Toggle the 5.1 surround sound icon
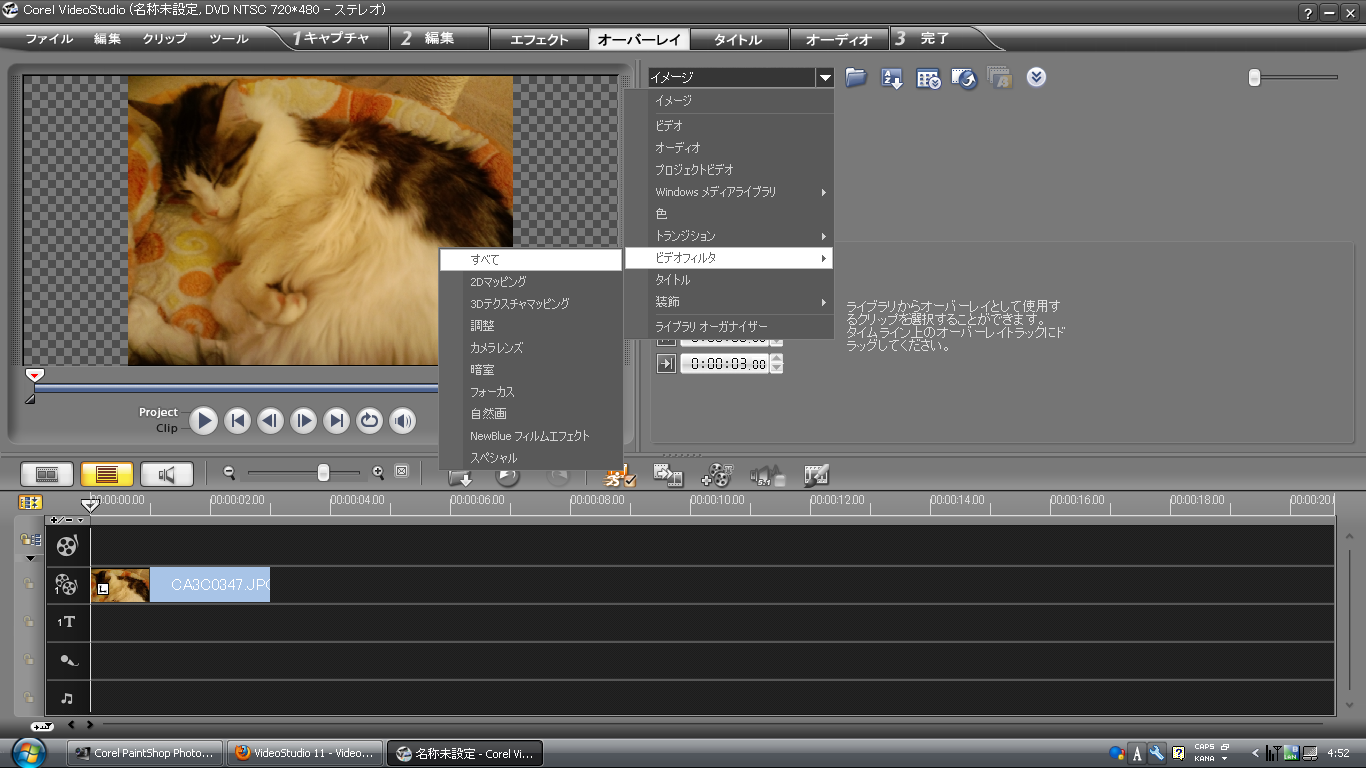The image size is (1366, 768). coord(767,475)
